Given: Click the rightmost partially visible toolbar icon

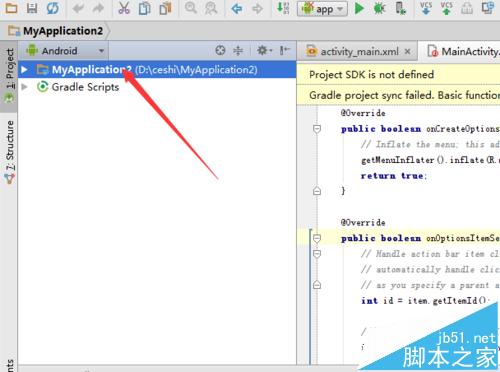Looking at the screenshot, I should point(488,8).
